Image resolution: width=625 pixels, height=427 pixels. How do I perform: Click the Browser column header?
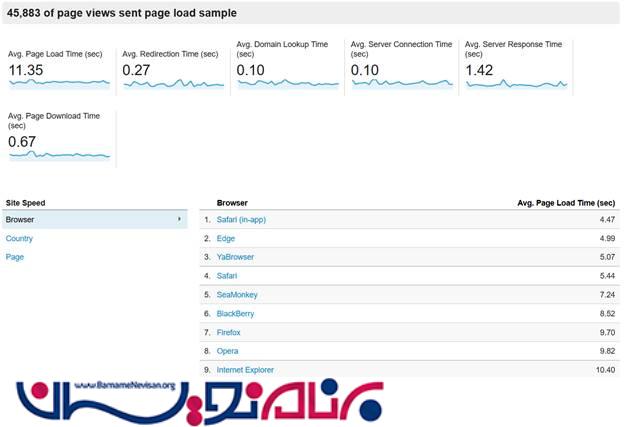coord(232,203)
